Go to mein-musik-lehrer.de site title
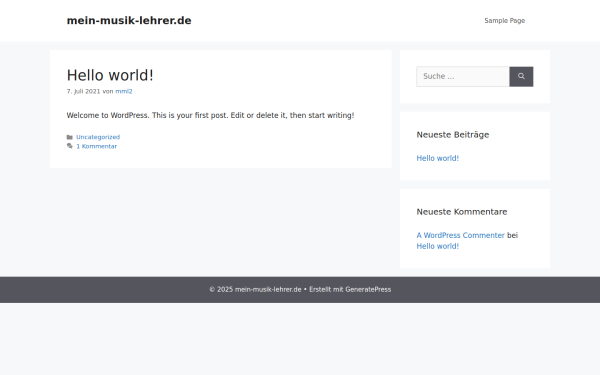 [129, 21]
